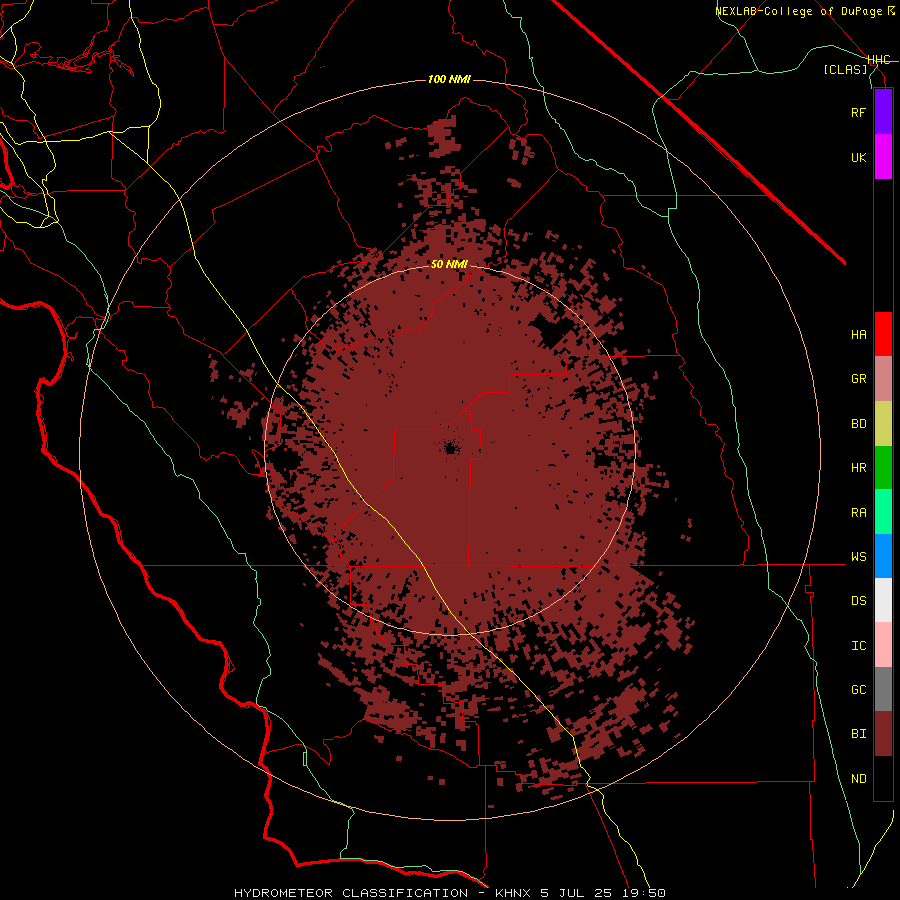Click the "HHC" product code text
Viewport: 900px width, 900px height.
pyautogui.click(x=879, y=60)
